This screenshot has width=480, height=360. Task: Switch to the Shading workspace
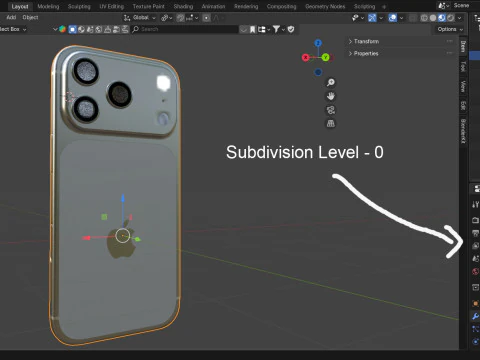pyautogui.click(x=183, y=6)
